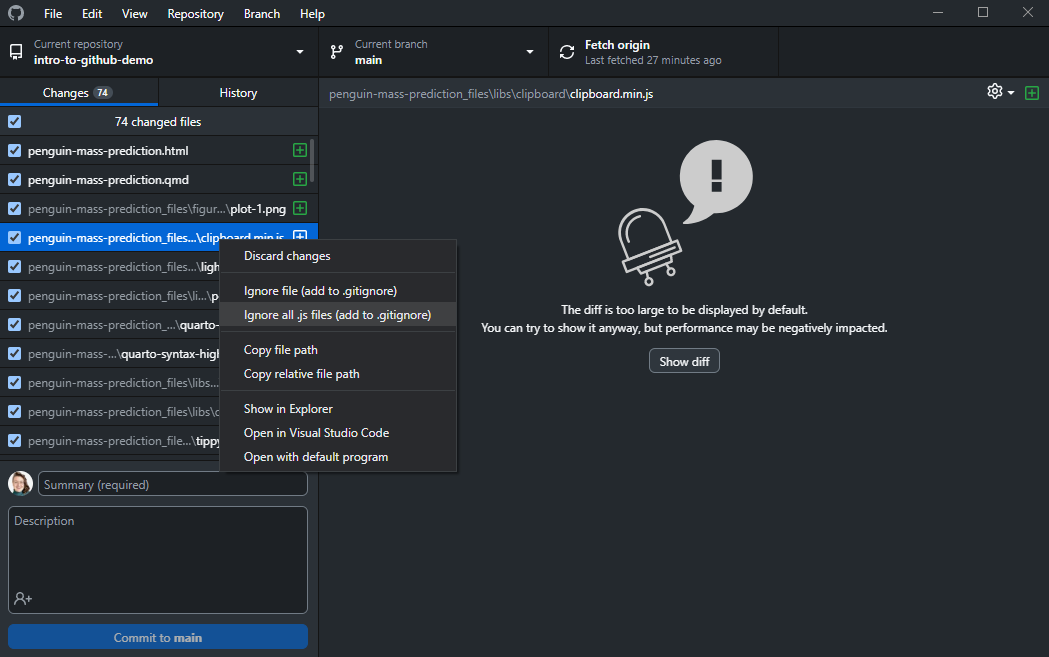Click the Summary (required) input field
Image resolution: width=1049 pixels, height=657 pixels.
[173, 484]
